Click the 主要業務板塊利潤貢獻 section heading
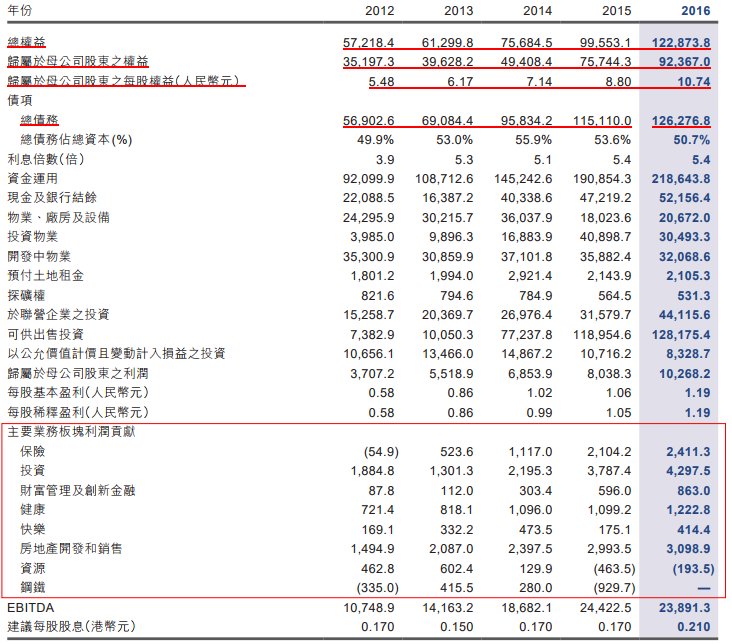Viewport: 732px width, 644px height. pos(72,432)
